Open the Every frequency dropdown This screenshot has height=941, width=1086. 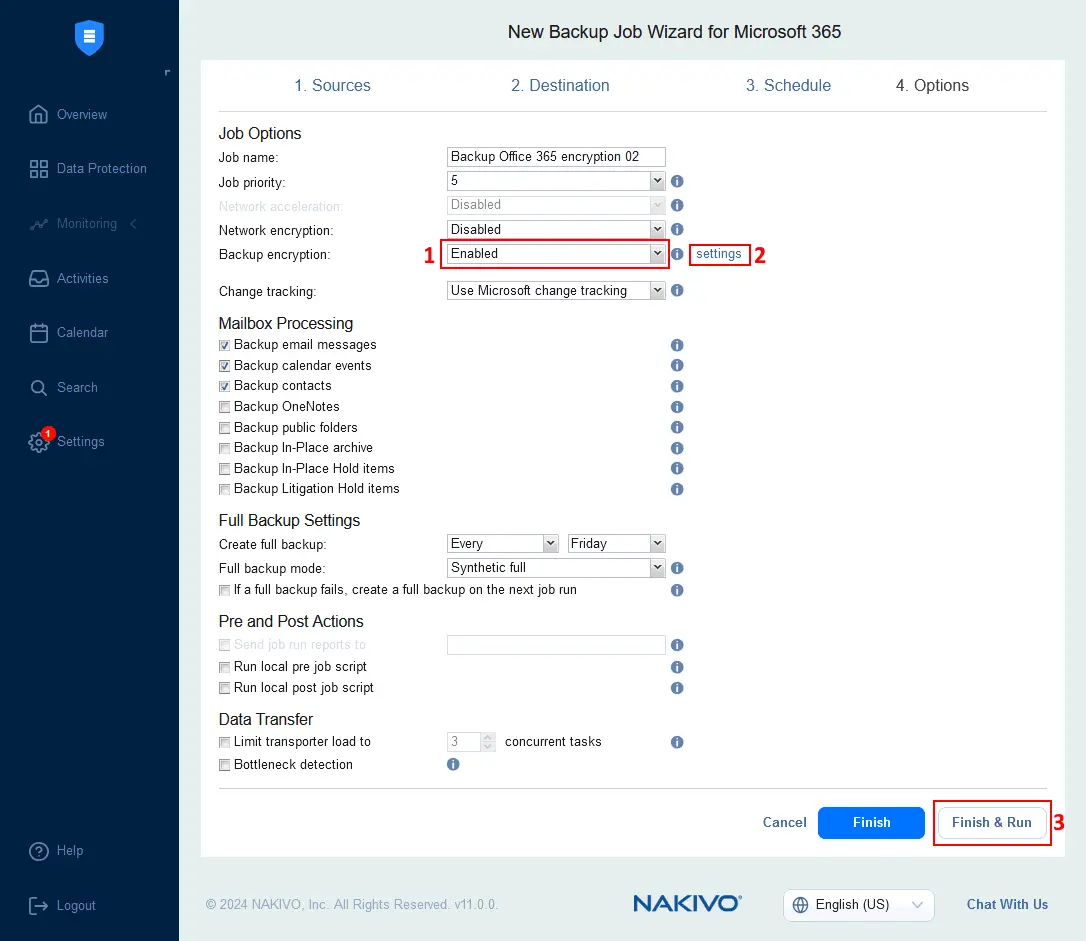503,544
